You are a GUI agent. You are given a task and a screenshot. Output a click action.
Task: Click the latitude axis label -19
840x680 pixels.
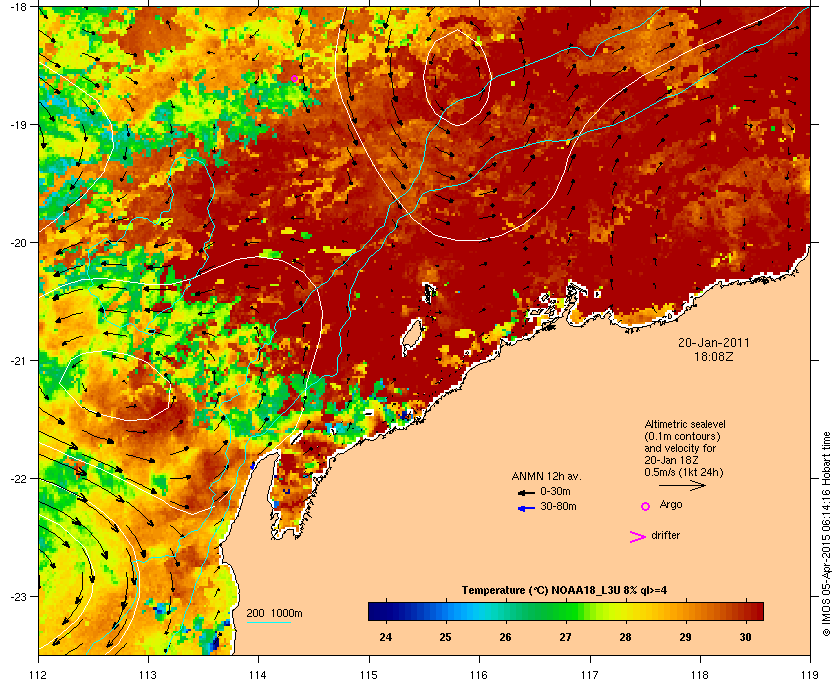[x=18, y=125]
